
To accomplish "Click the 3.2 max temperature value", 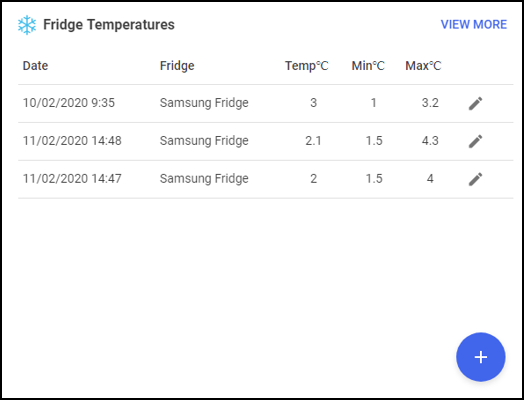I will 430,103.
